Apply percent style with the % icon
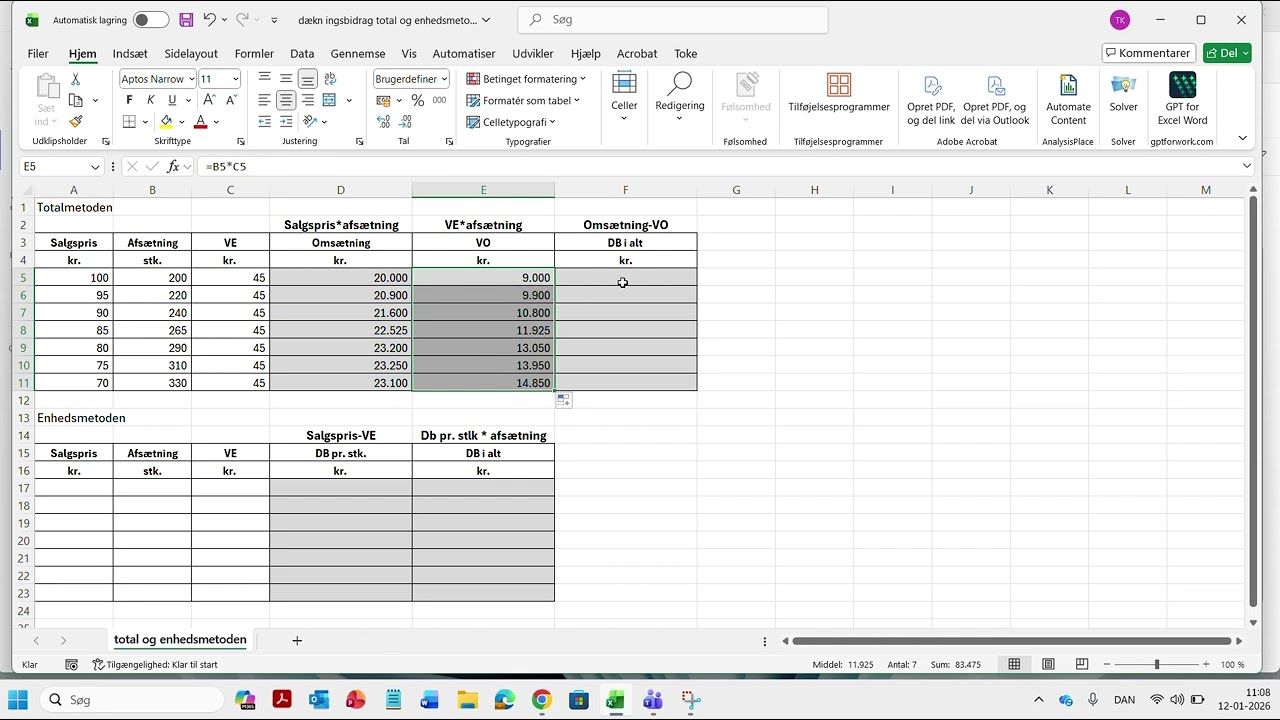The width and height of the screenshot is (1280, 720). click(x=418, y=100)
